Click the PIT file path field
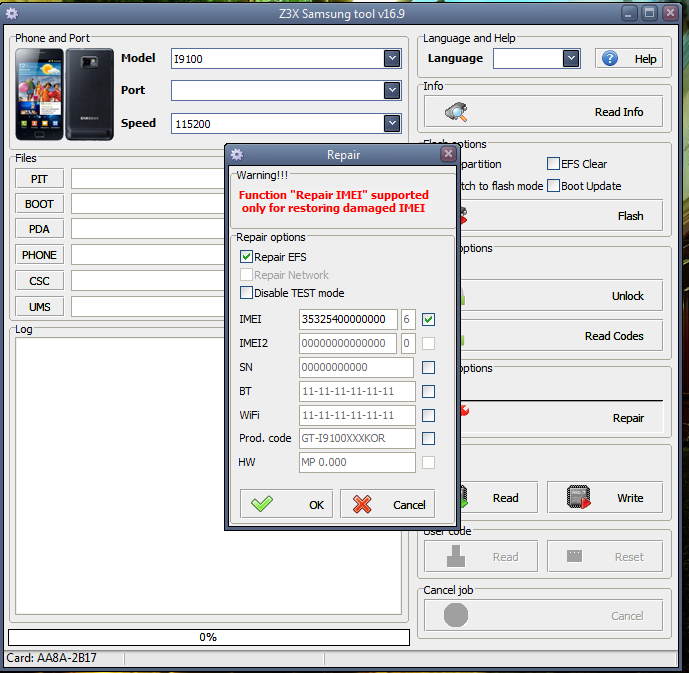This screenshot has height=673, width=689. click(x=148, y=179)
